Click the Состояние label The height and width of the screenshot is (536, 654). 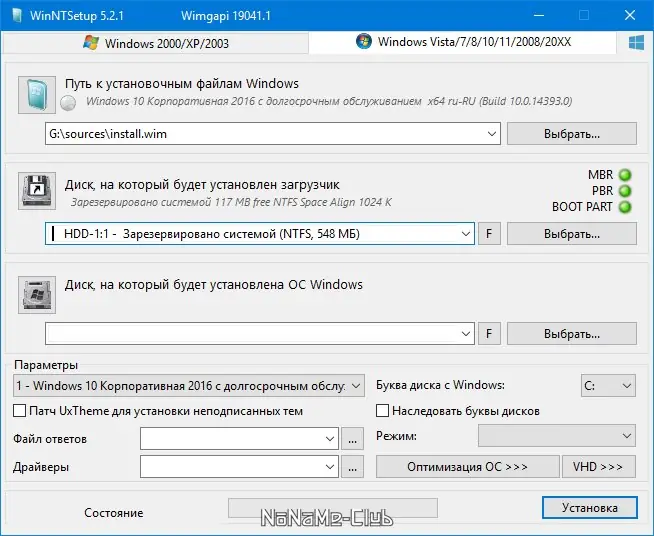coord(113,513)
